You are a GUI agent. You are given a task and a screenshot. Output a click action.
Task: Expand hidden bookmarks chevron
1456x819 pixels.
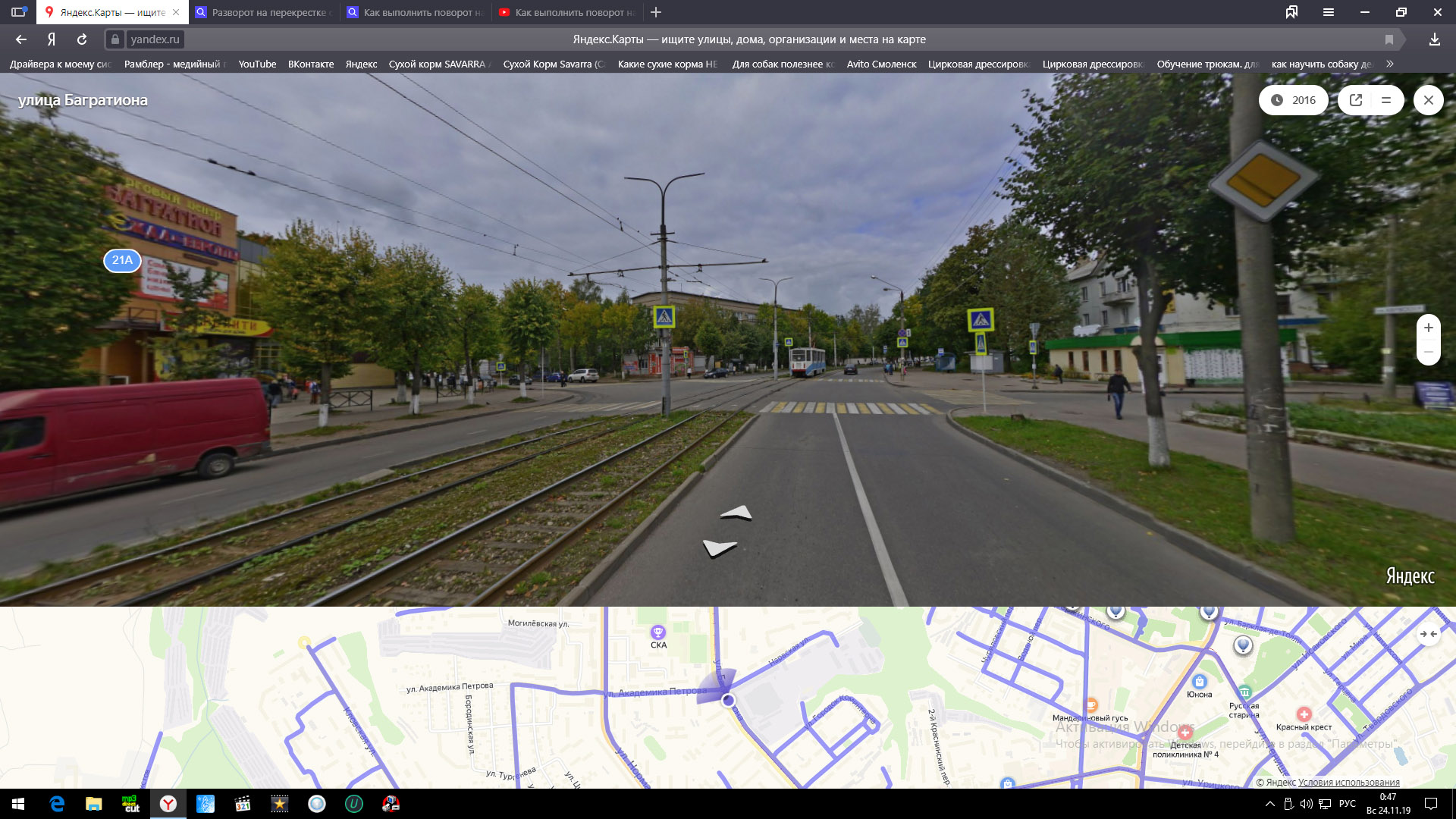1389,64
